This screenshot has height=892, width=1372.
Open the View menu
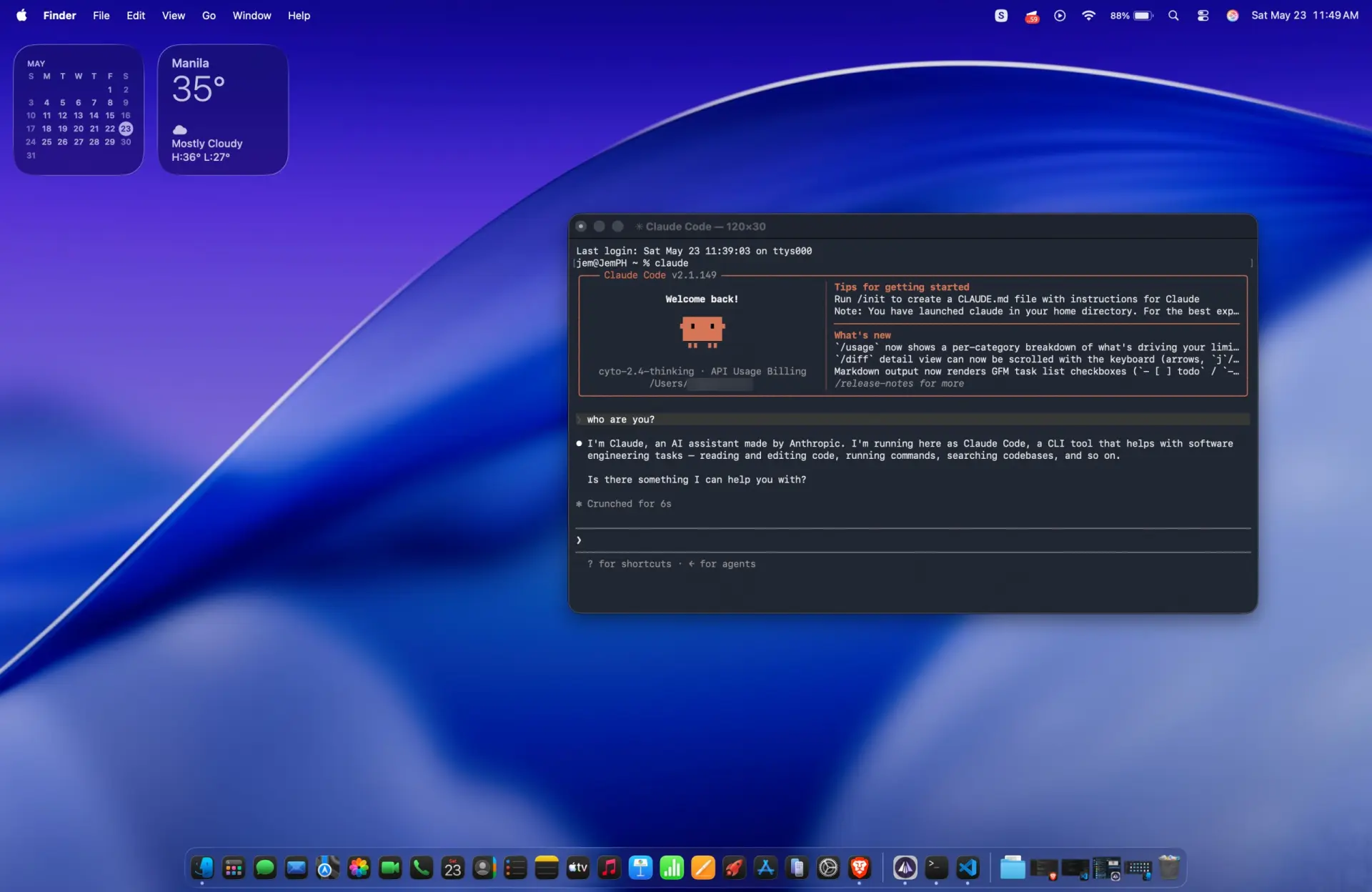click(174, 15)
